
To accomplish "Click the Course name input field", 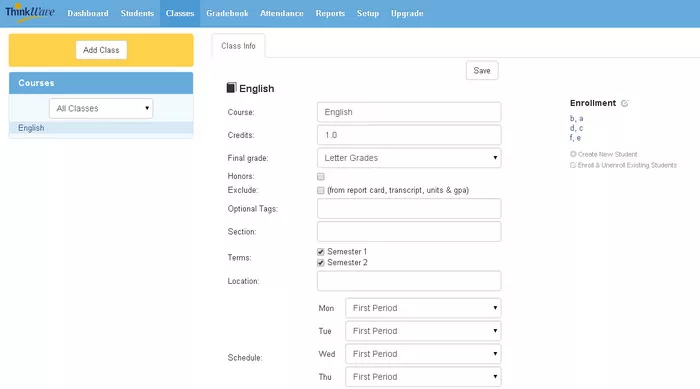I will pos(409,112).
